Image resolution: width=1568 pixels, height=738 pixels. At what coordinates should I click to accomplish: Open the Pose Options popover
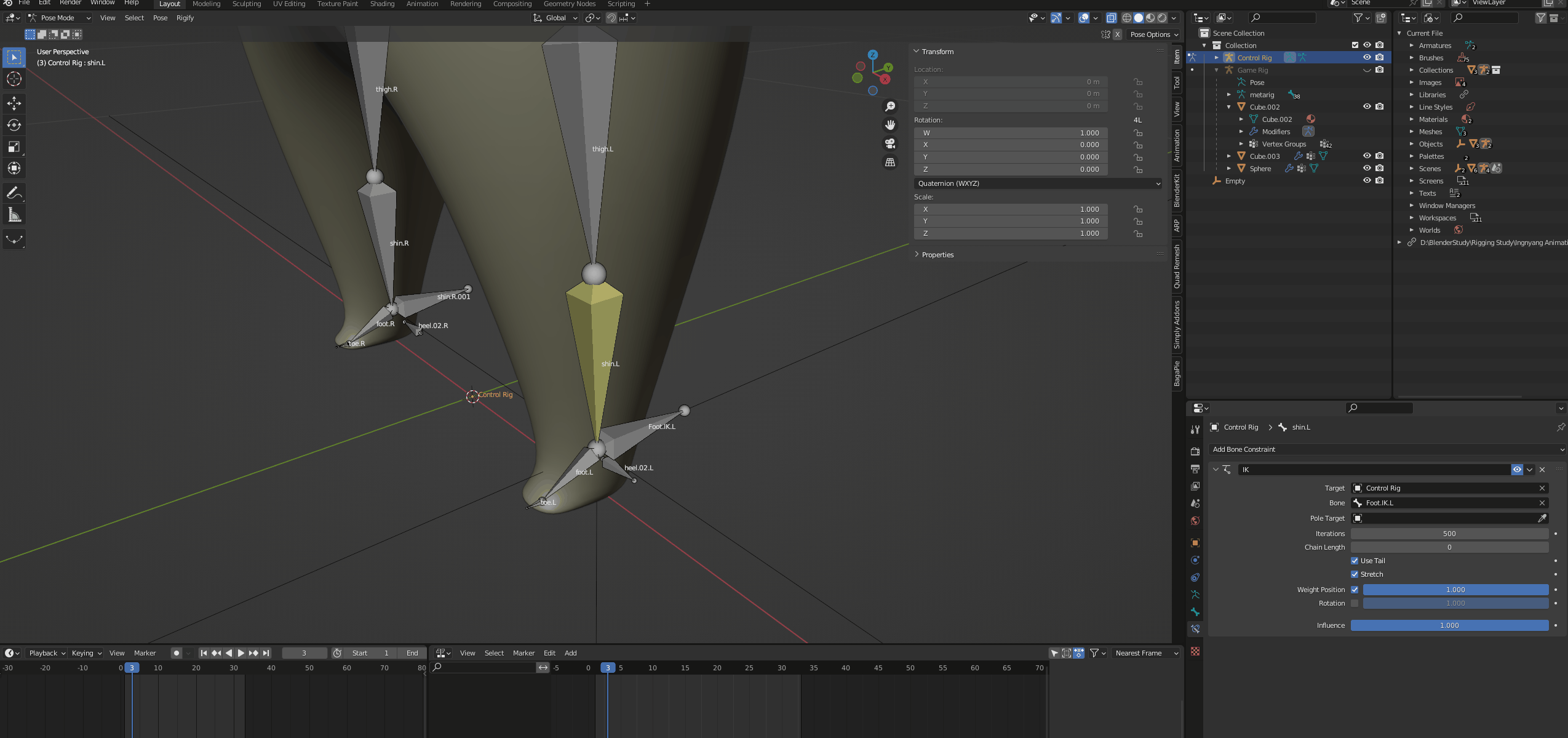coord(1153,34)
